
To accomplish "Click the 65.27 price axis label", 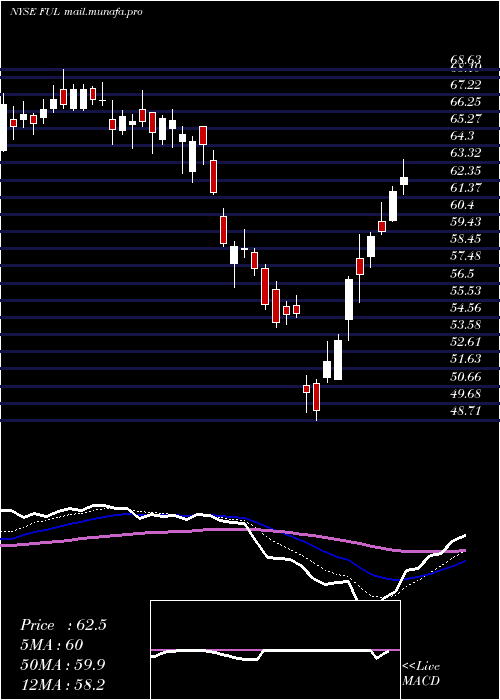I will [466, 119].
